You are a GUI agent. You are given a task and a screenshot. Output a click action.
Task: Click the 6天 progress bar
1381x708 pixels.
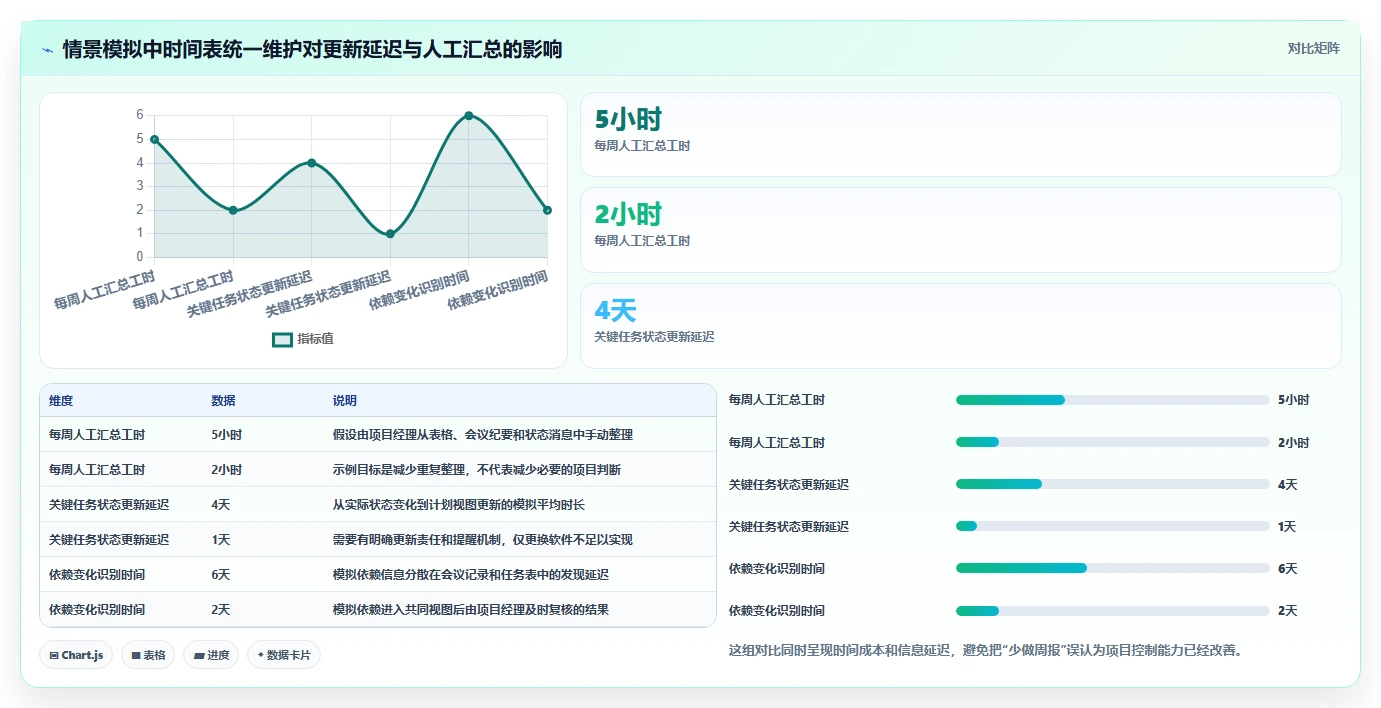click(x=1113, y=568)
